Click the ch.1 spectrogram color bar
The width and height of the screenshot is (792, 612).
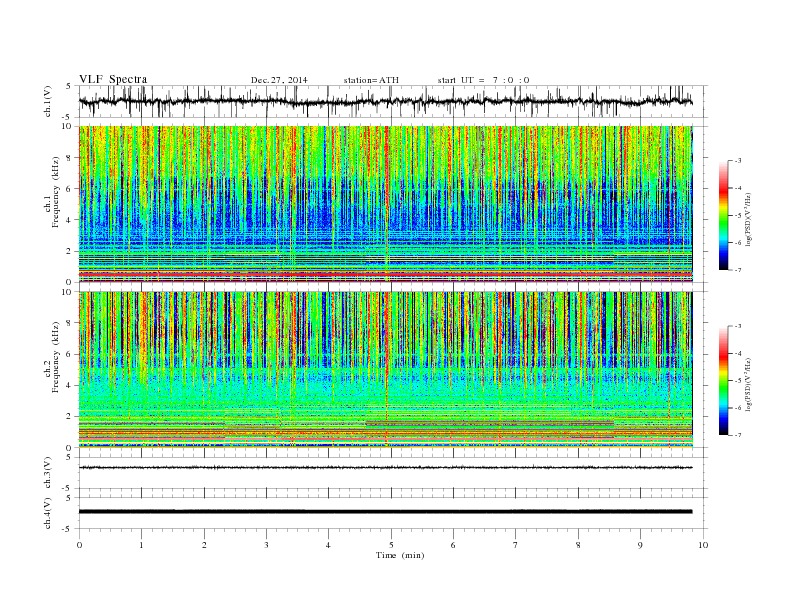tap(723, 215)
